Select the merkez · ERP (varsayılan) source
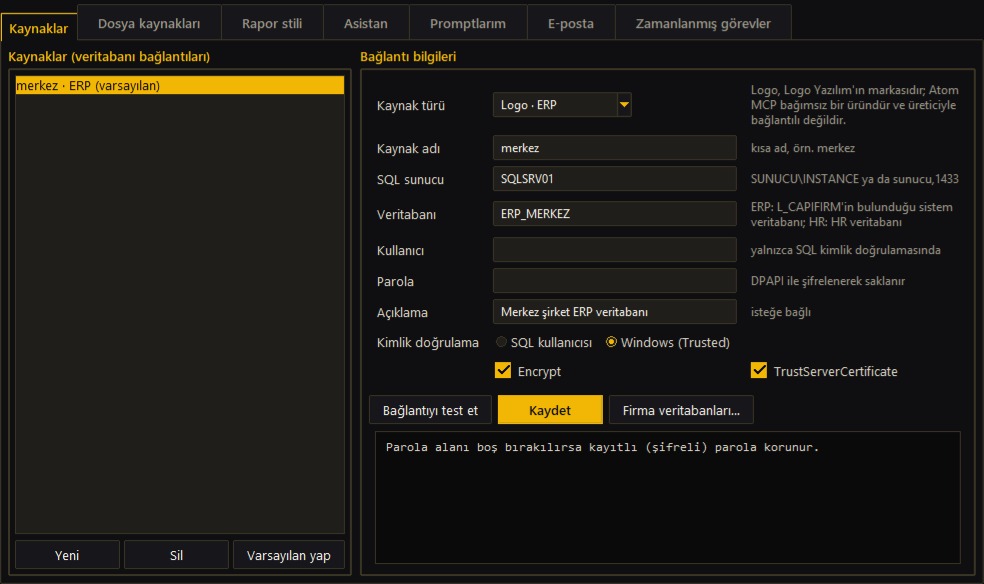The width and height of the screenshot is (984, 584). (x=179, y=85)
